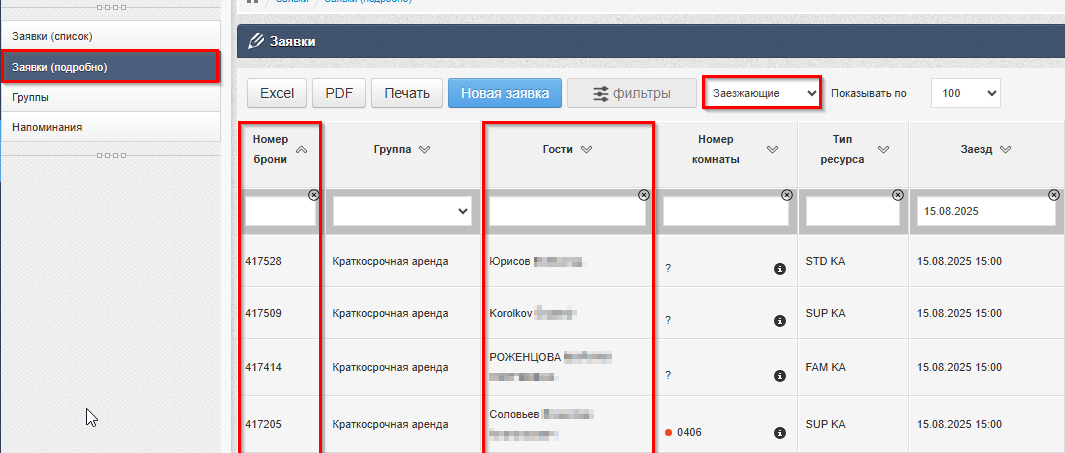This screenshot has width=1065, height=453.
Task: Clear the Гости filter field
Action: click(x=644, y=195)
